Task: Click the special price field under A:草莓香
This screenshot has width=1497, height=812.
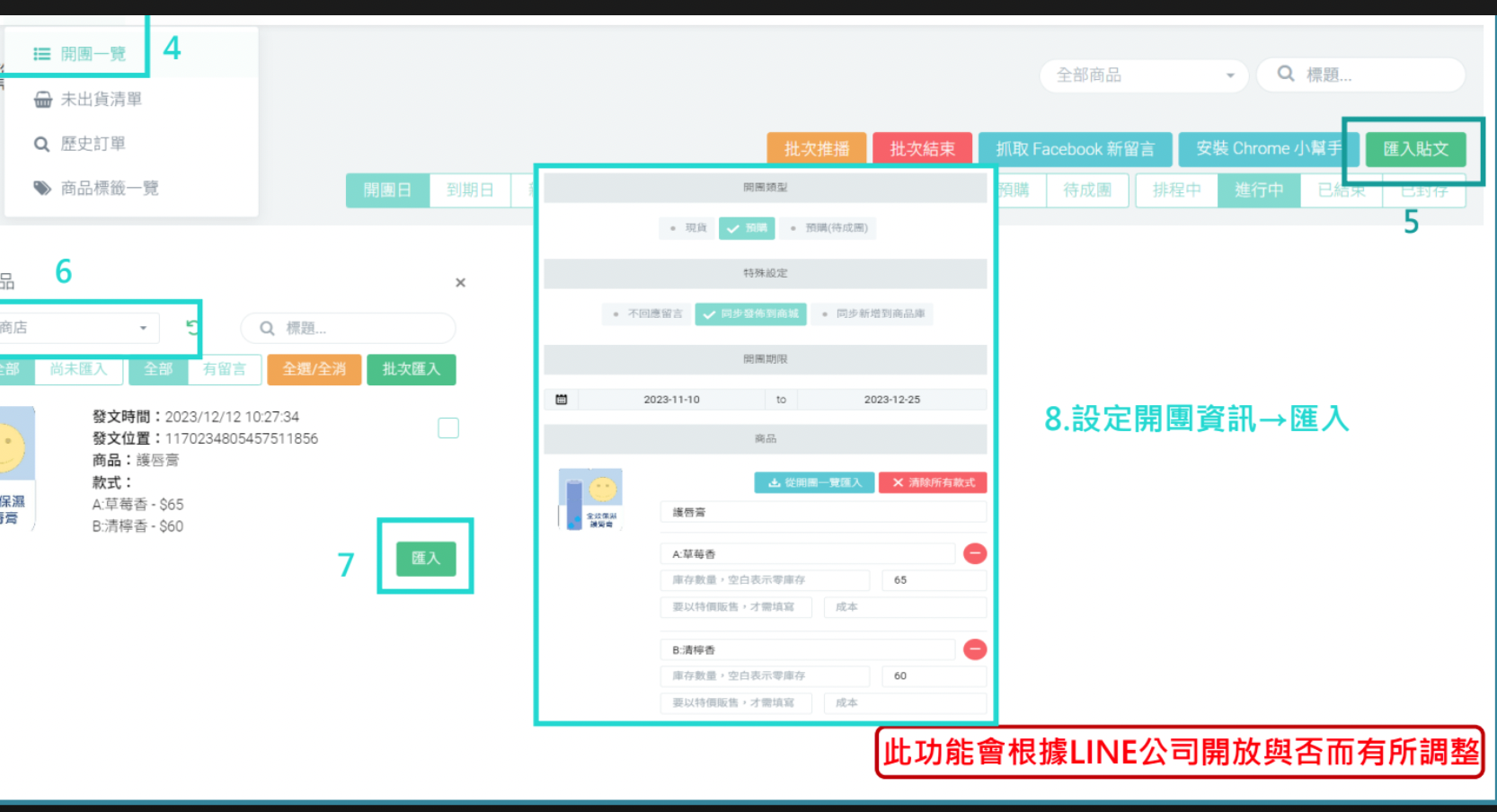Action: pyautogui.click(x=736, y=607)
